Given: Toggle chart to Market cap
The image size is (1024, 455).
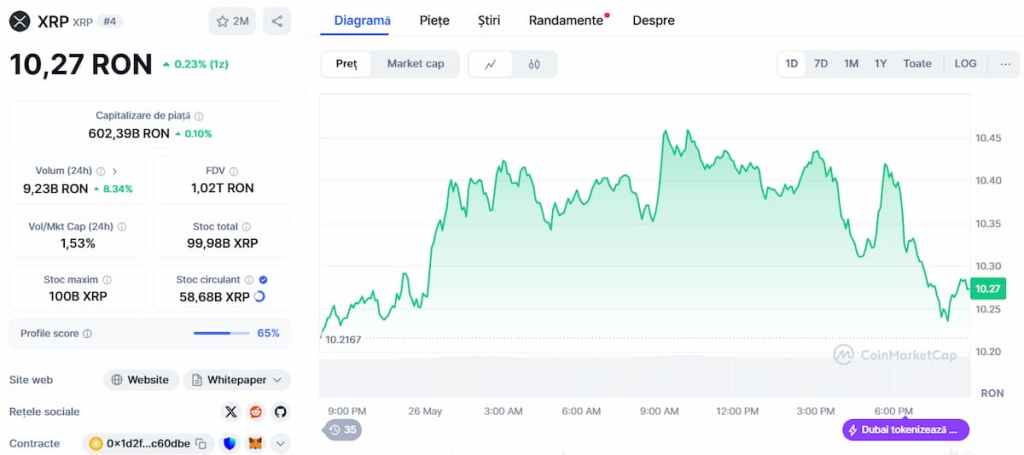Looking at the screenshot, I should click(x=415, y=64).
